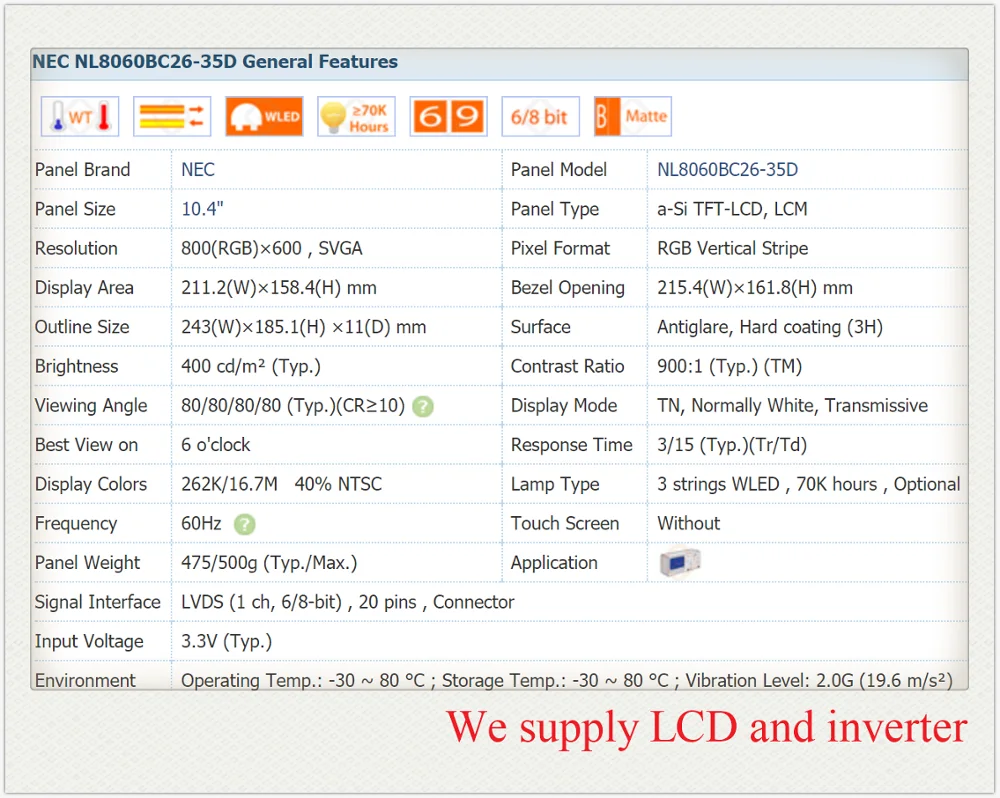Screen dimensions: 1000x798
Task: Select the 400 cd/m² (Typ.) brightness value
Action: click(251, 366)
